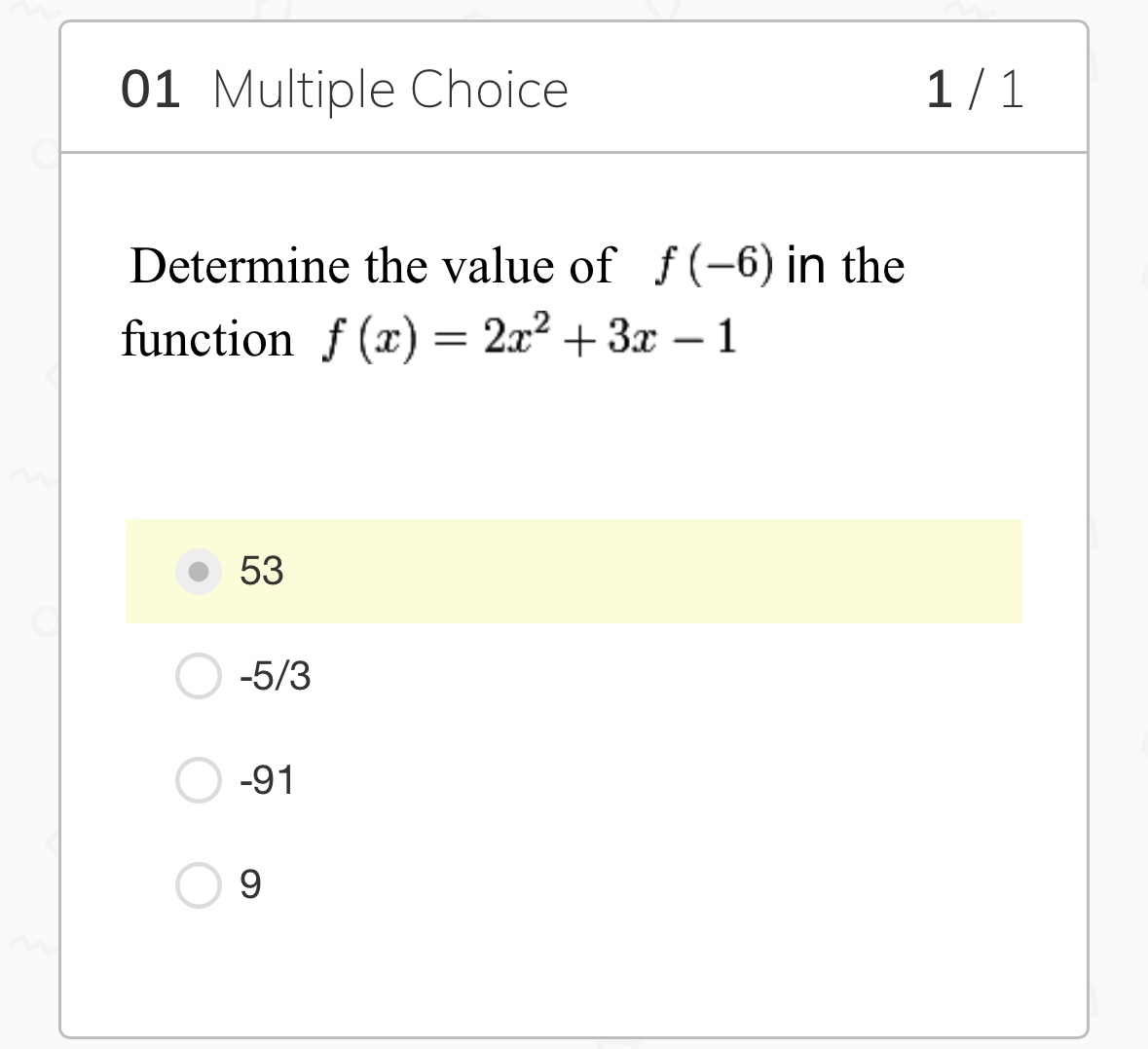1148x1049 pixels.
Task: Click the "-5/3" answer label
Action: pyautogui.click(x=276, y=676)
